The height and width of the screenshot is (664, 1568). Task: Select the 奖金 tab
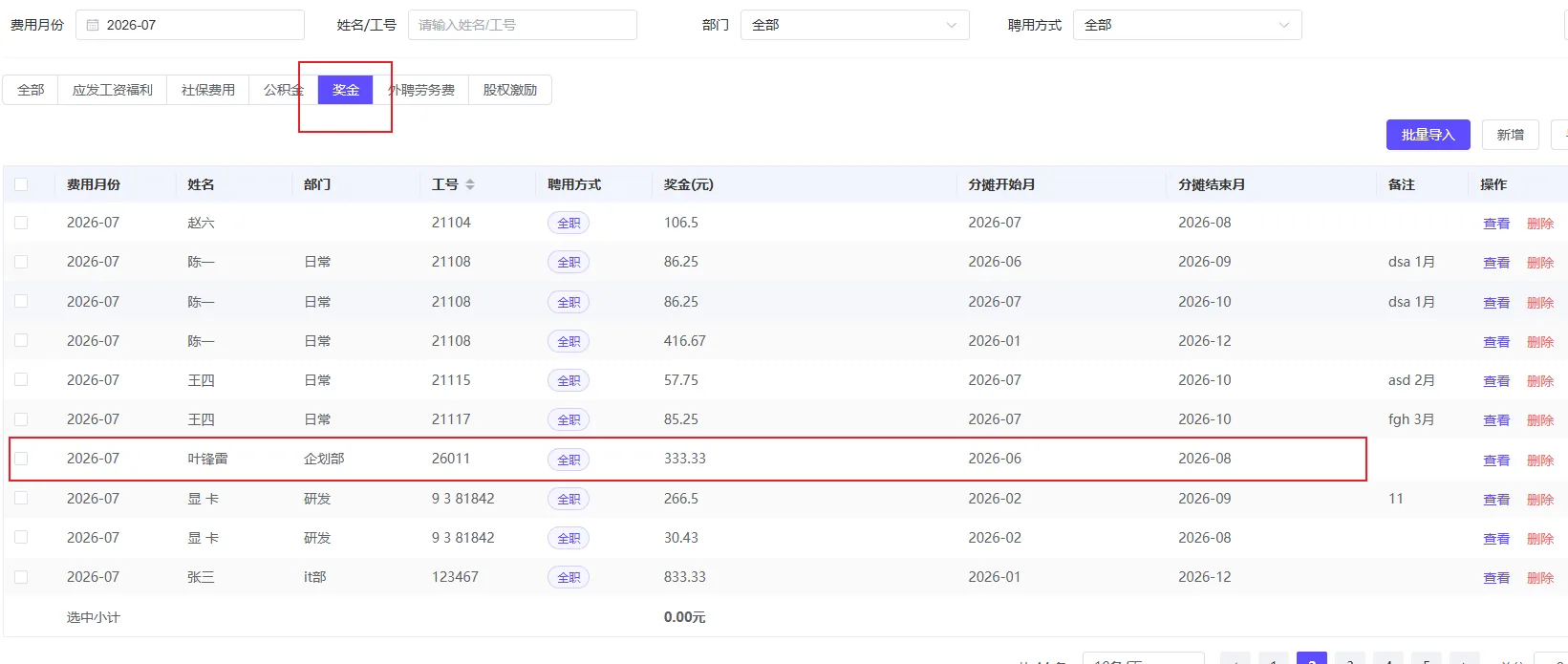[x=346, y=90]
